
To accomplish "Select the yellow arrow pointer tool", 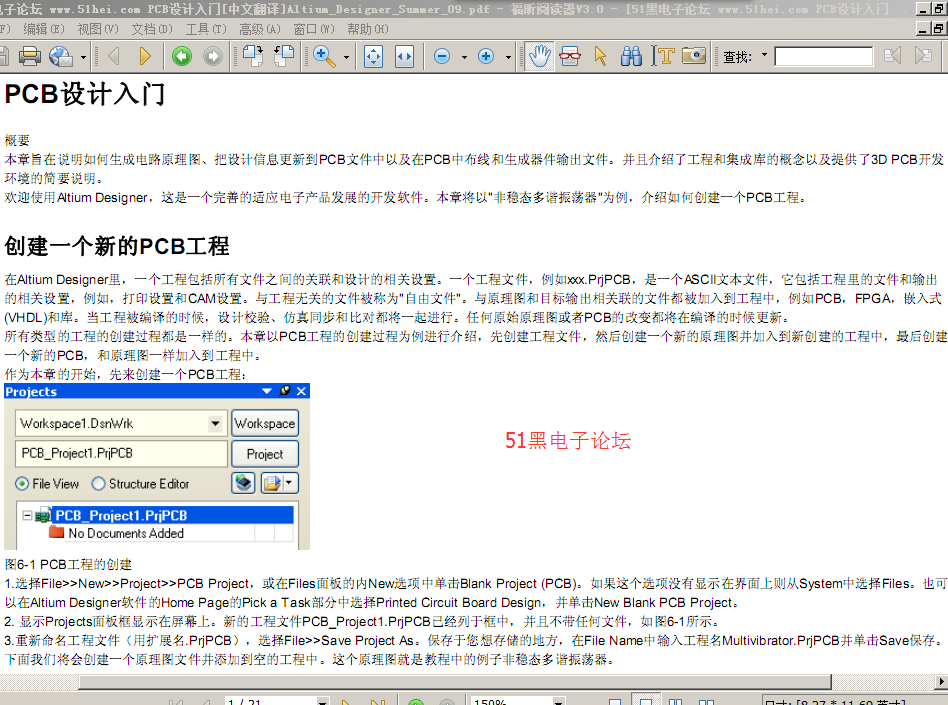I will [x=600, y=56].
